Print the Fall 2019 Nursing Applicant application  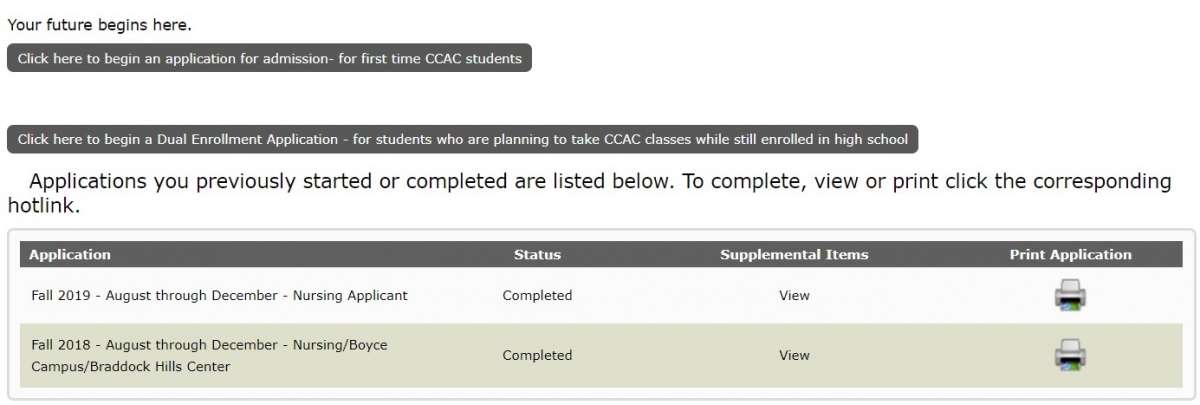coord(1070,296)
